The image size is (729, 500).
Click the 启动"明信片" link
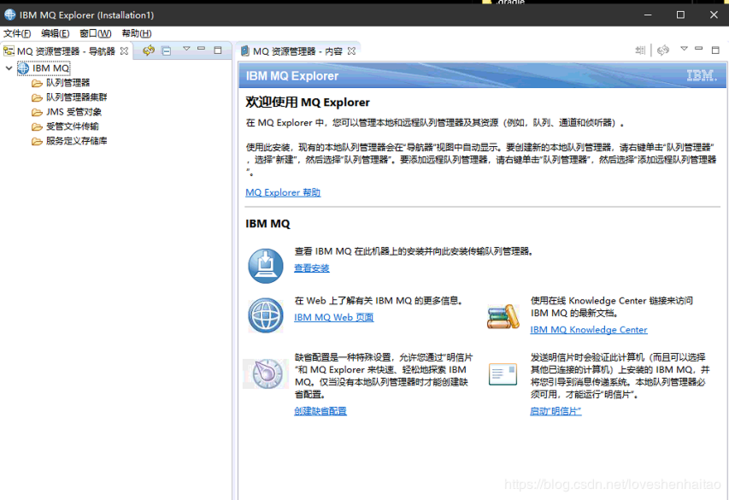point(556,411)
